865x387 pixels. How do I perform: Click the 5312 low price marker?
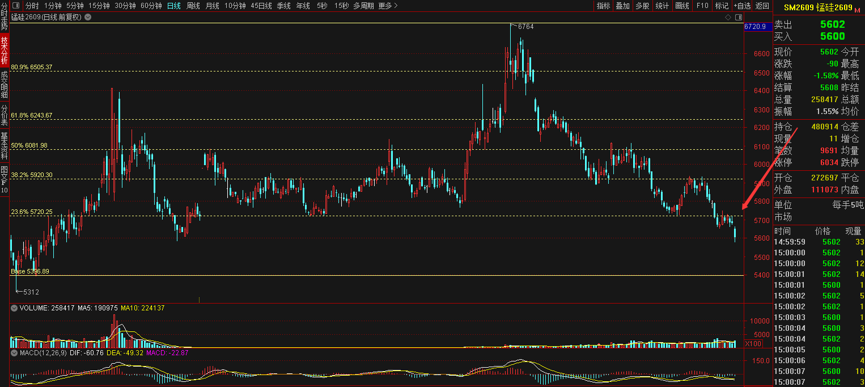[x=31, y=292]
